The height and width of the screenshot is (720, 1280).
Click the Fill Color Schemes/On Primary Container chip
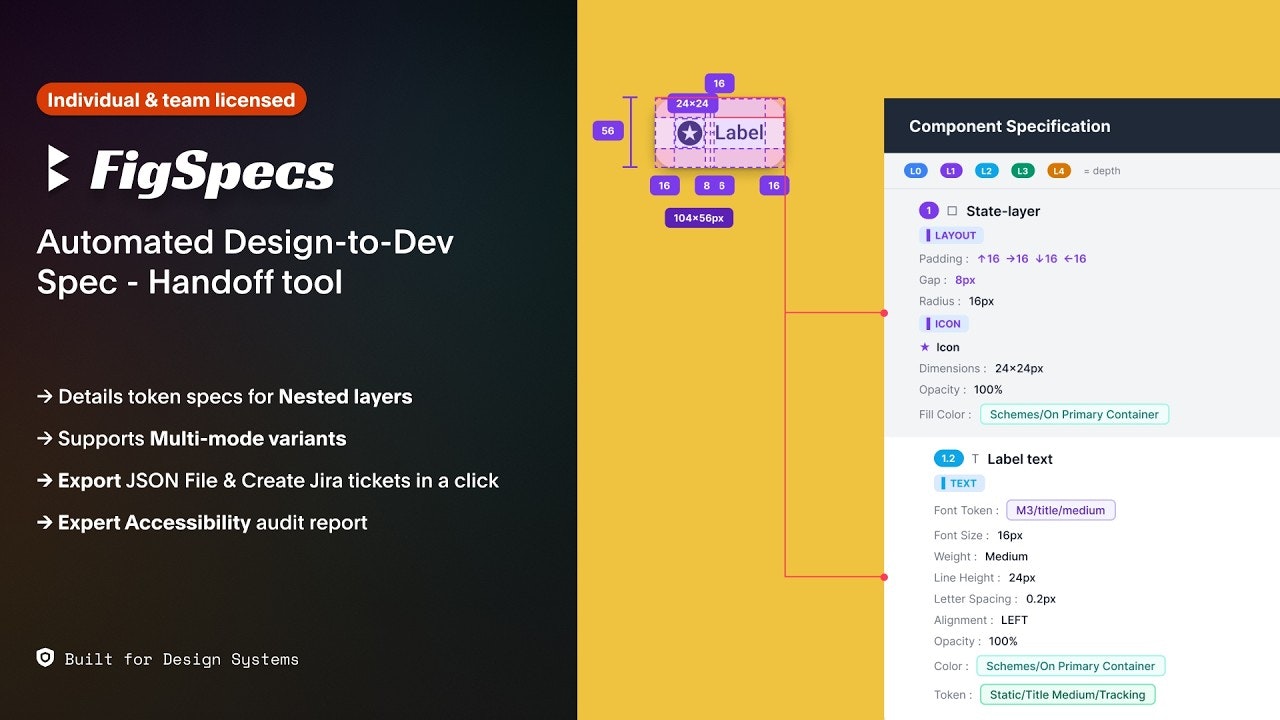(x=1074, y=414)
